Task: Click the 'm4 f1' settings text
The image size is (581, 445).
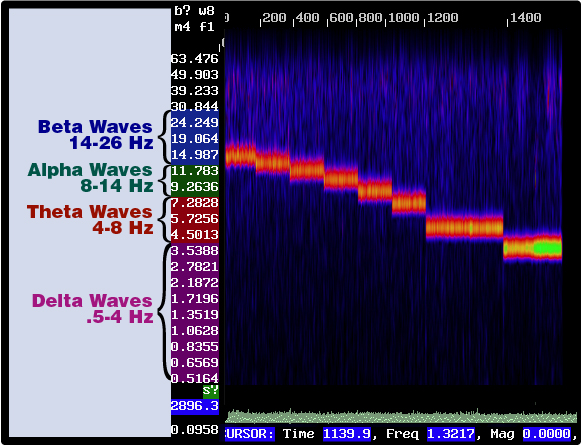Action: coord(195,27)
